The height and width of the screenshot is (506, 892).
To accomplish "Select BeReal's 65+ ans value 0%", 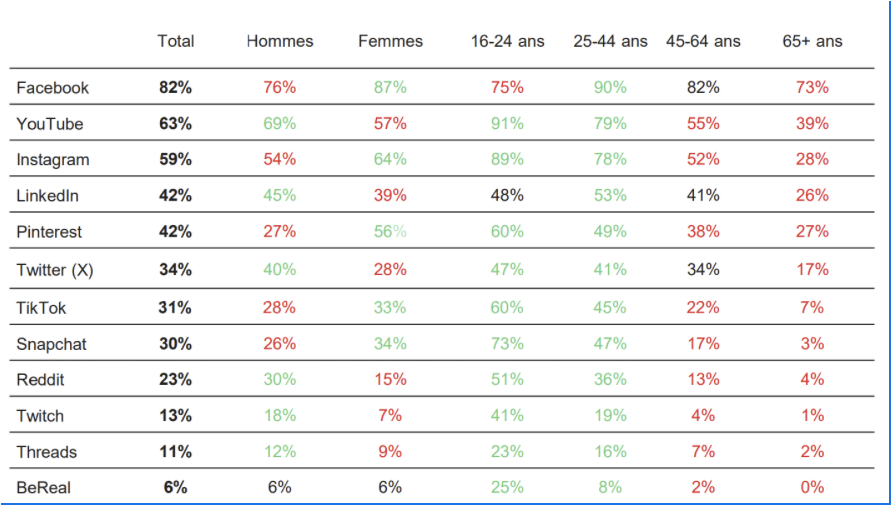I will coord(812,487).
